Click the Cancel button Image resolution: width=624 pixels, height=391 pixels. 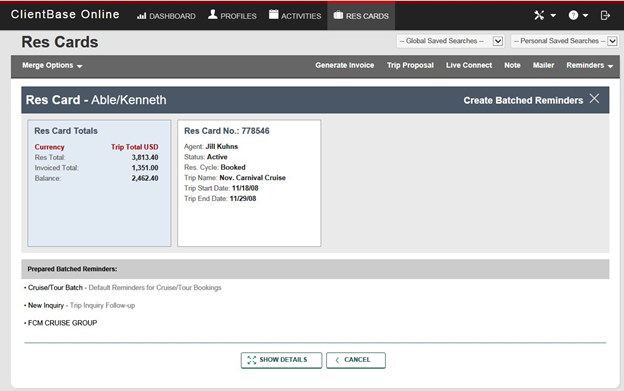pos(356,360)
